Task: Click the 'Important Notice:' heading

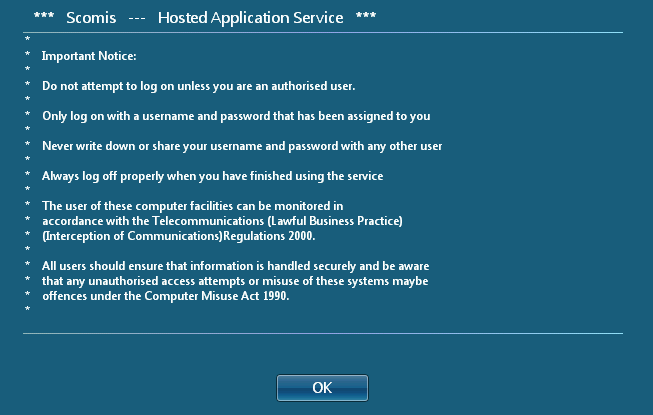Action: (x=89, y=57)
